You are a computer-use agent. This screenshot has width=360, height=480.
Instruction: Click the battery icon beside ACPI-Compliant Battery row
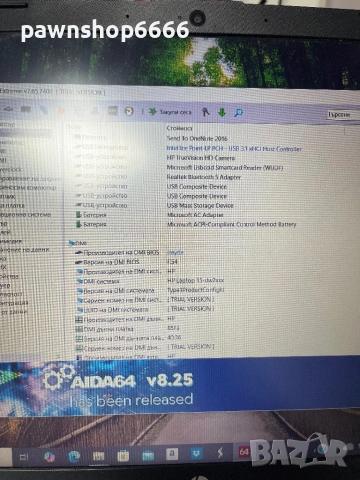(79, 224)
